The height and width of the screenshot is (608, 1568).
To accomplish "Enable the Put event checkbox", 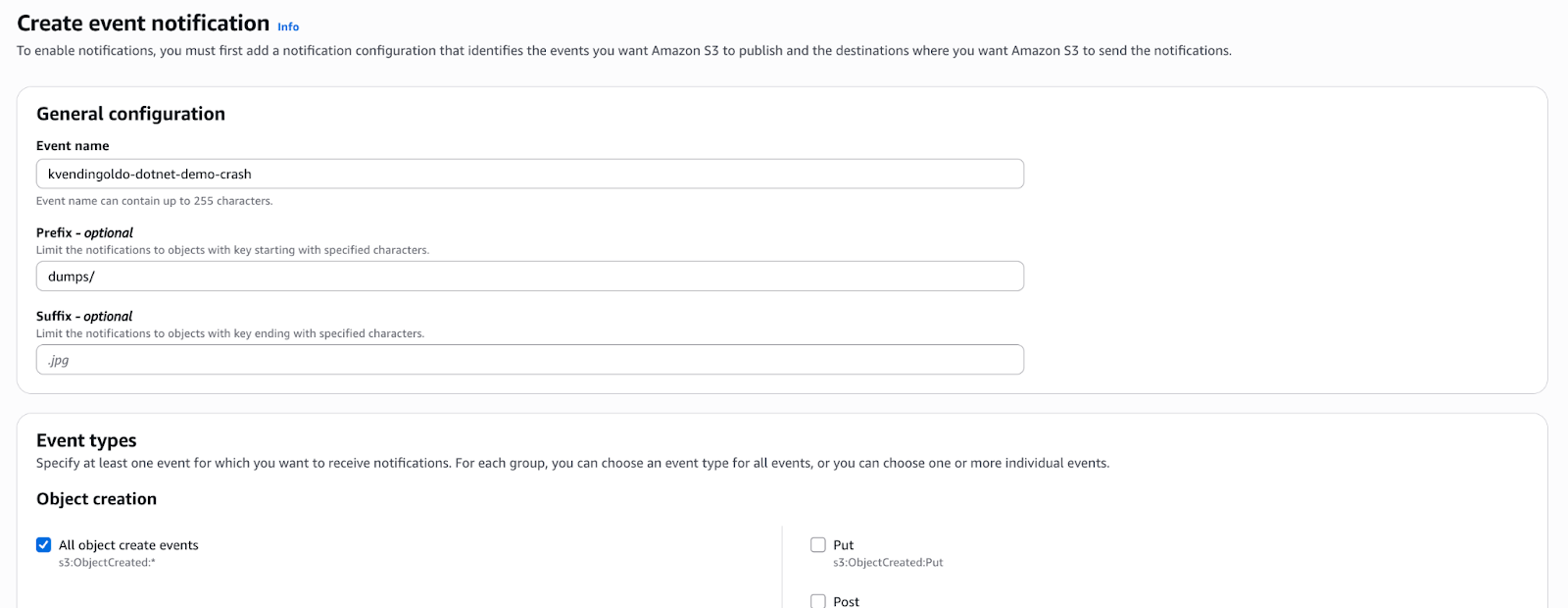I will [x=818, y=545].
